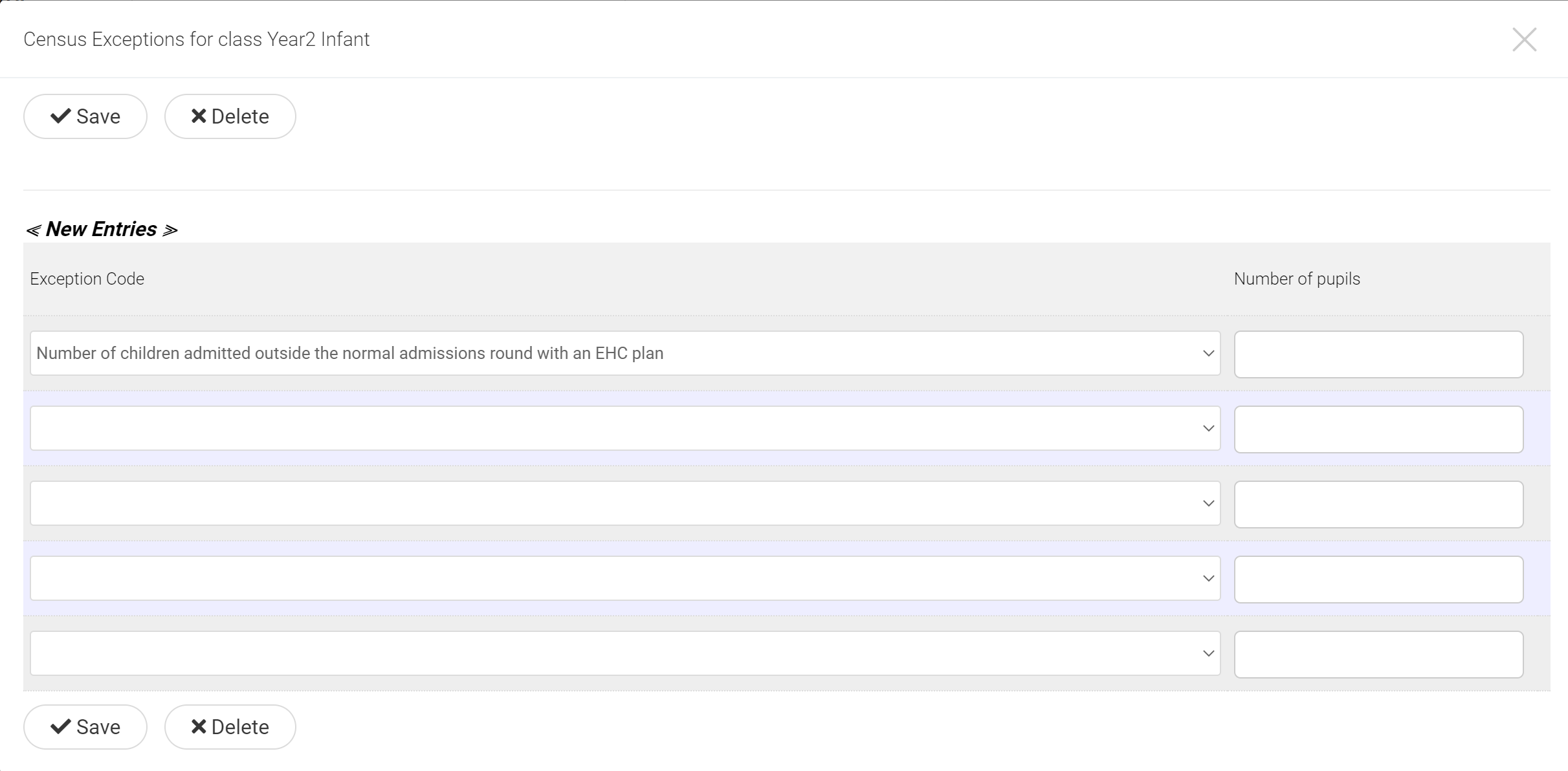Viewport: 1568px width, 771px height.
Task: Click the top Save button
Action: [85, 116]
